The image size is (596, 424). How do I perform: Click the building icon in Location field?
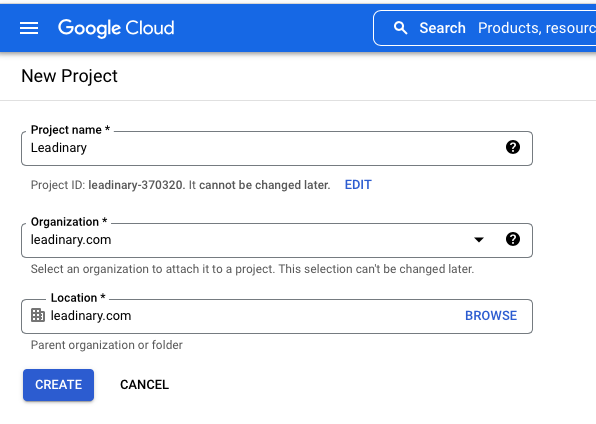tap(38, 315)
